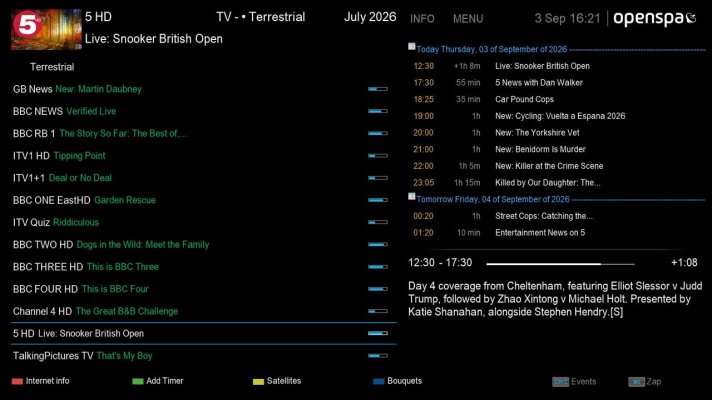This screenshot has width=712, height=400.
Task: Click the 12:30 - 17:30 event progress bar
Action: [560, 264]
